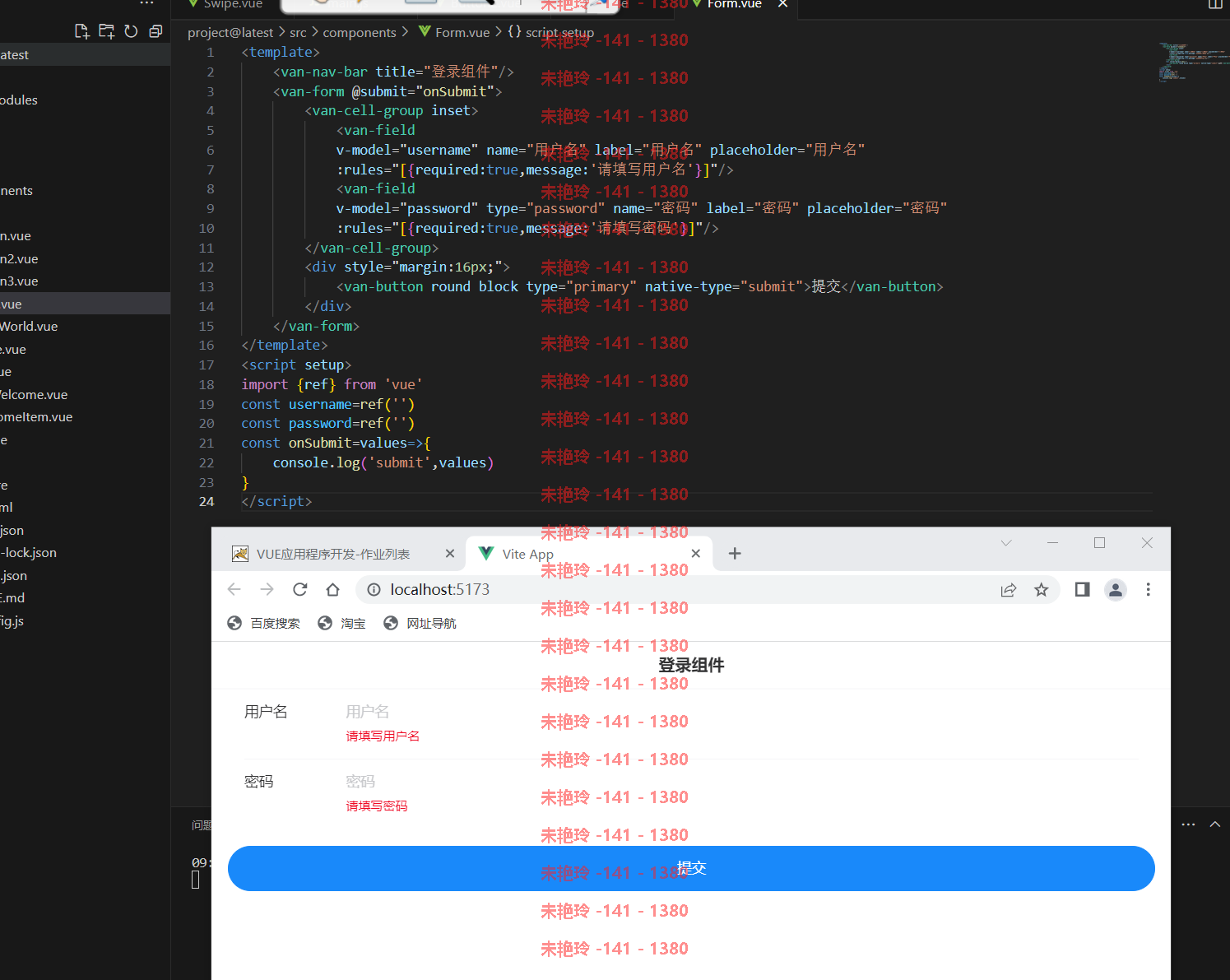Select the odules folder in explorer
Viewport: 1230px width, 980px height.
[19, 100]
